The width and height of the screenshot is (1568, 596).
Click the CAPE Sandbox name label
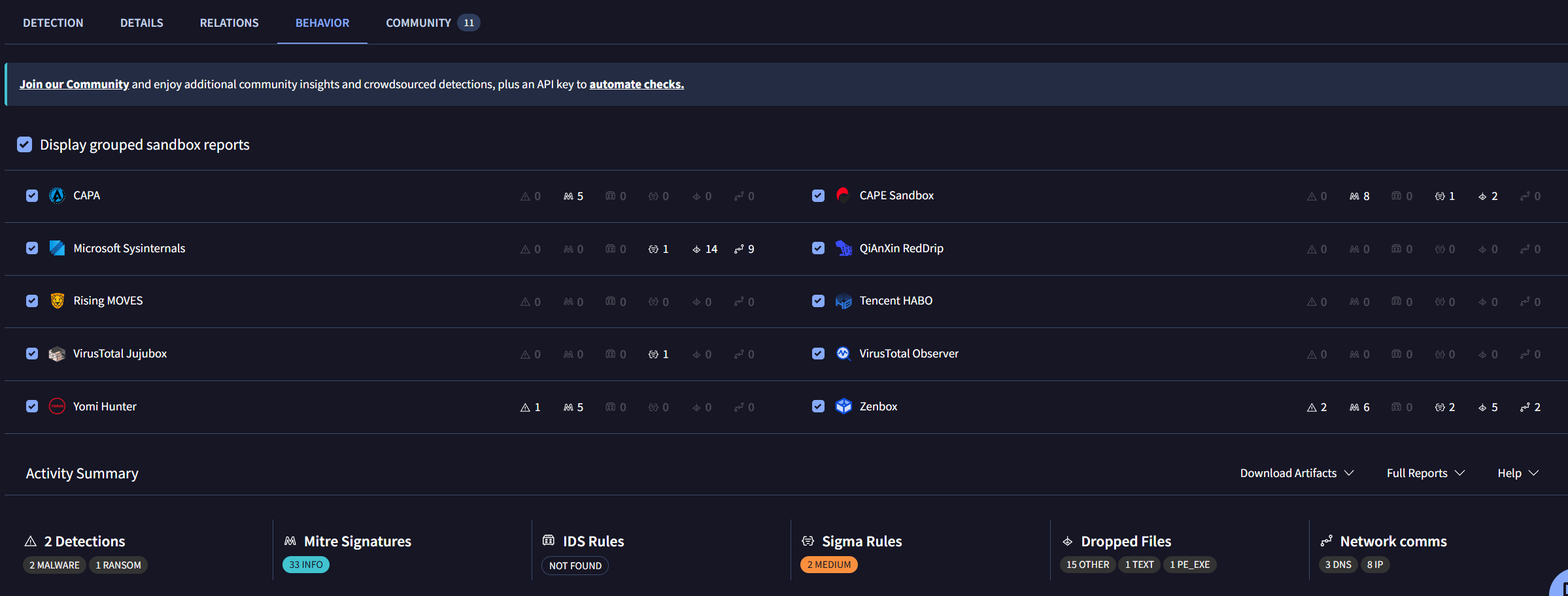pos(896,195)
